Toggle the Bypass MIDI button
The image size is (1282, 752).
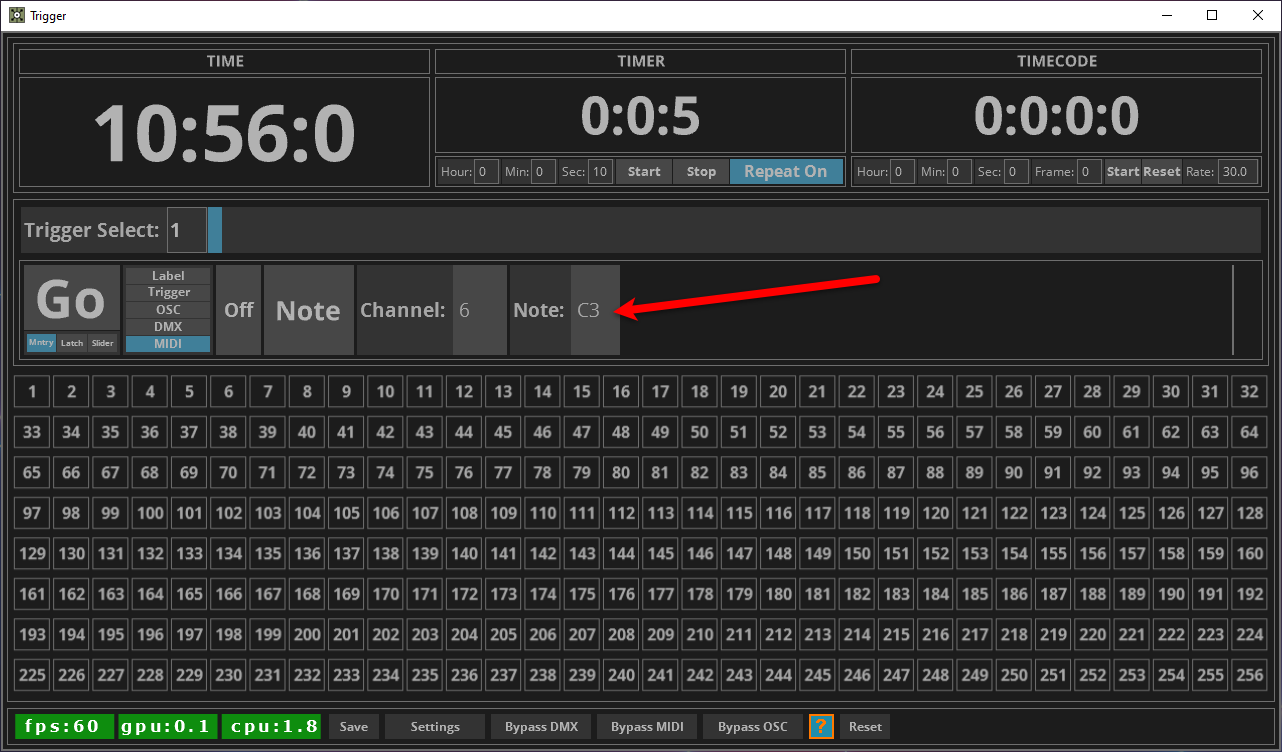pos(647,727)
